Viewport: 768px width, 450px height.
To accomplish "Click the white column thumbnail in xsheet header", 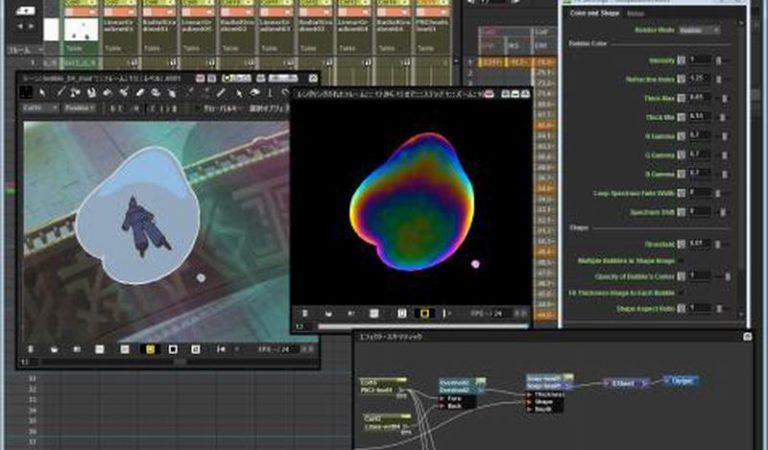I will [51, 30].
